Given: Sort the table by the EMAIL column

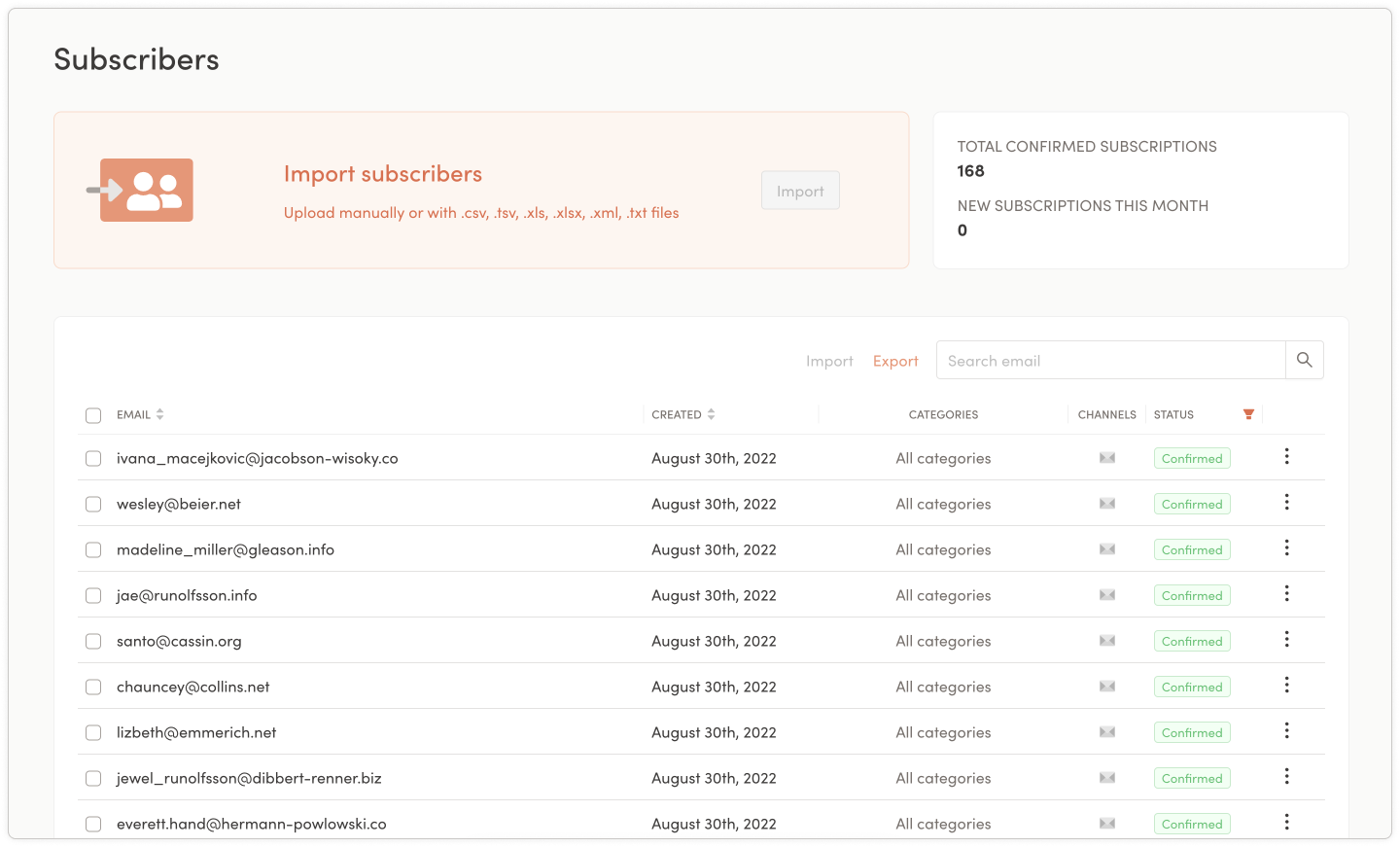Looking at the screenshot, I should point(140,414).
